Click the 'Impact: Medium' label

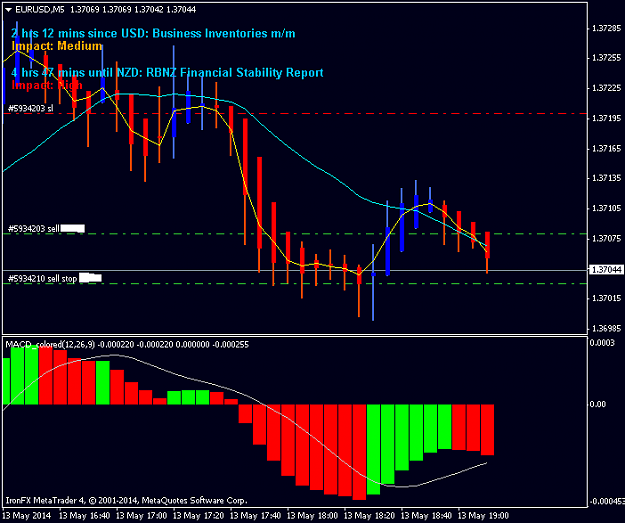pos(57,46)
